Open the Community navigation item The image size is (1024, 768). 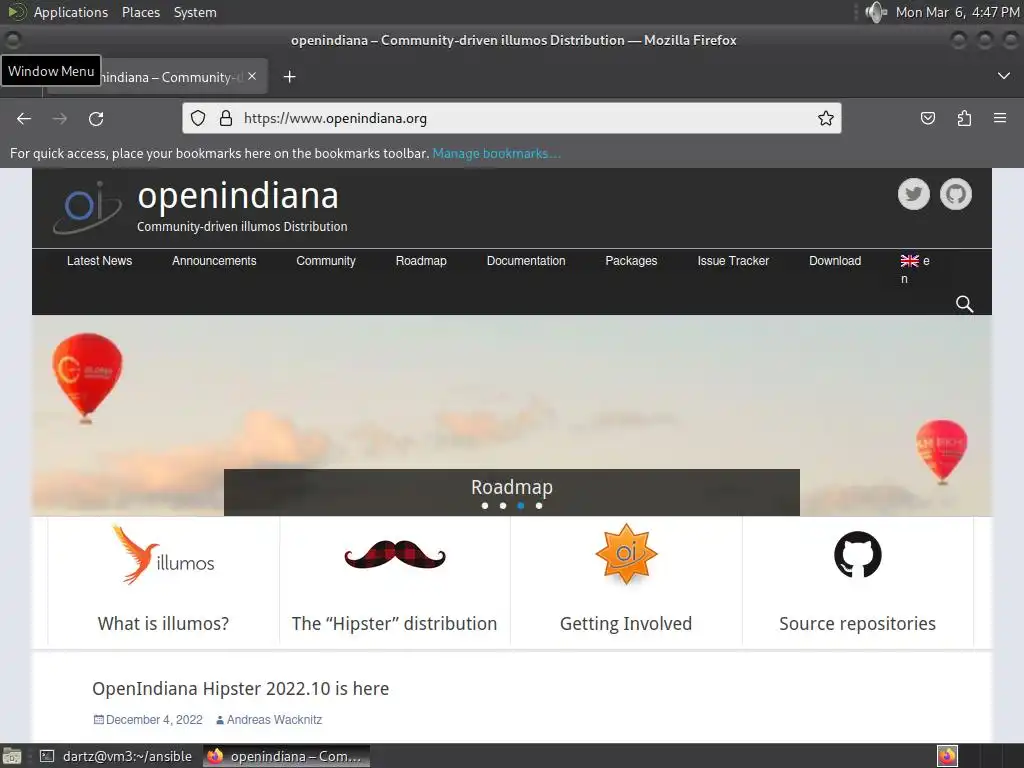(x=326, y=261)
